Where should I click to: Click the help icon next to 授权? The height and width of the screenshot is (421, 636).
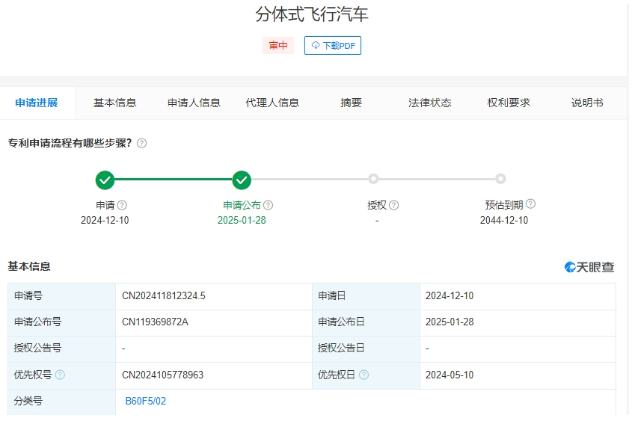pos(394,205)
